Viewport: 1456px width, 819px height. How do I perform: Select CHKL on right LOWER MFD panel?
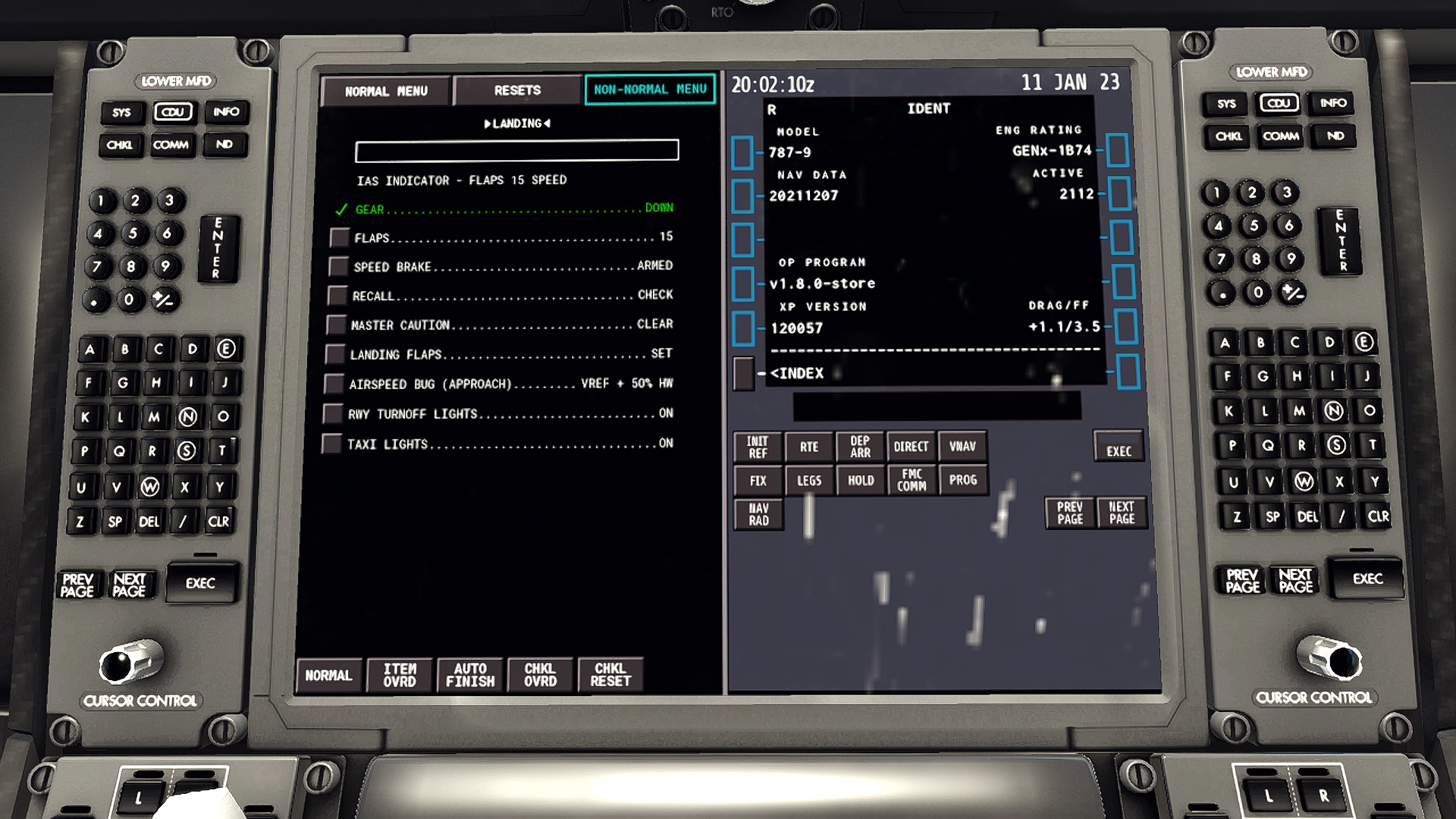coord(1228,136)
